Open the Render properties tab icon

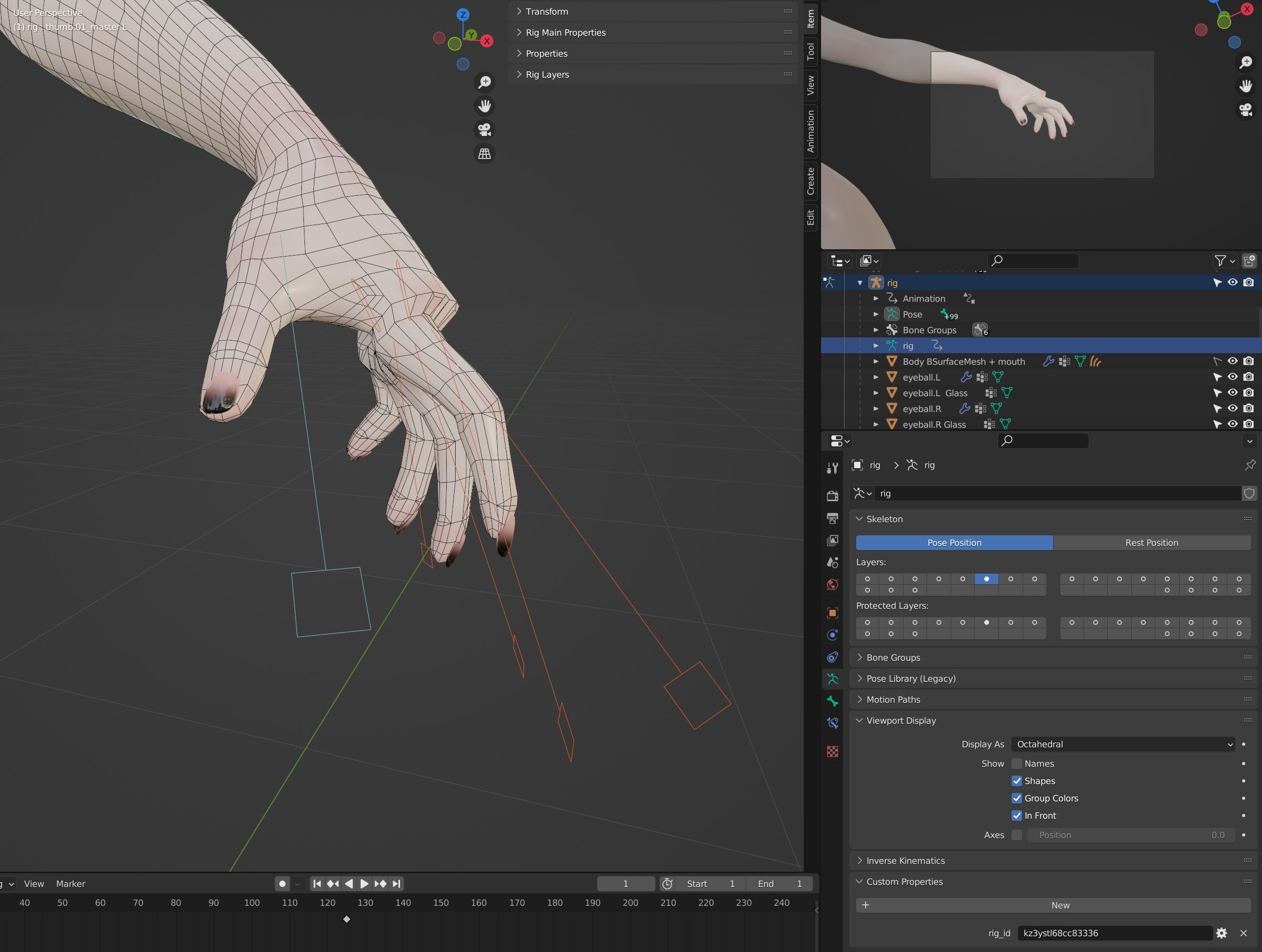tap(833, 495)
